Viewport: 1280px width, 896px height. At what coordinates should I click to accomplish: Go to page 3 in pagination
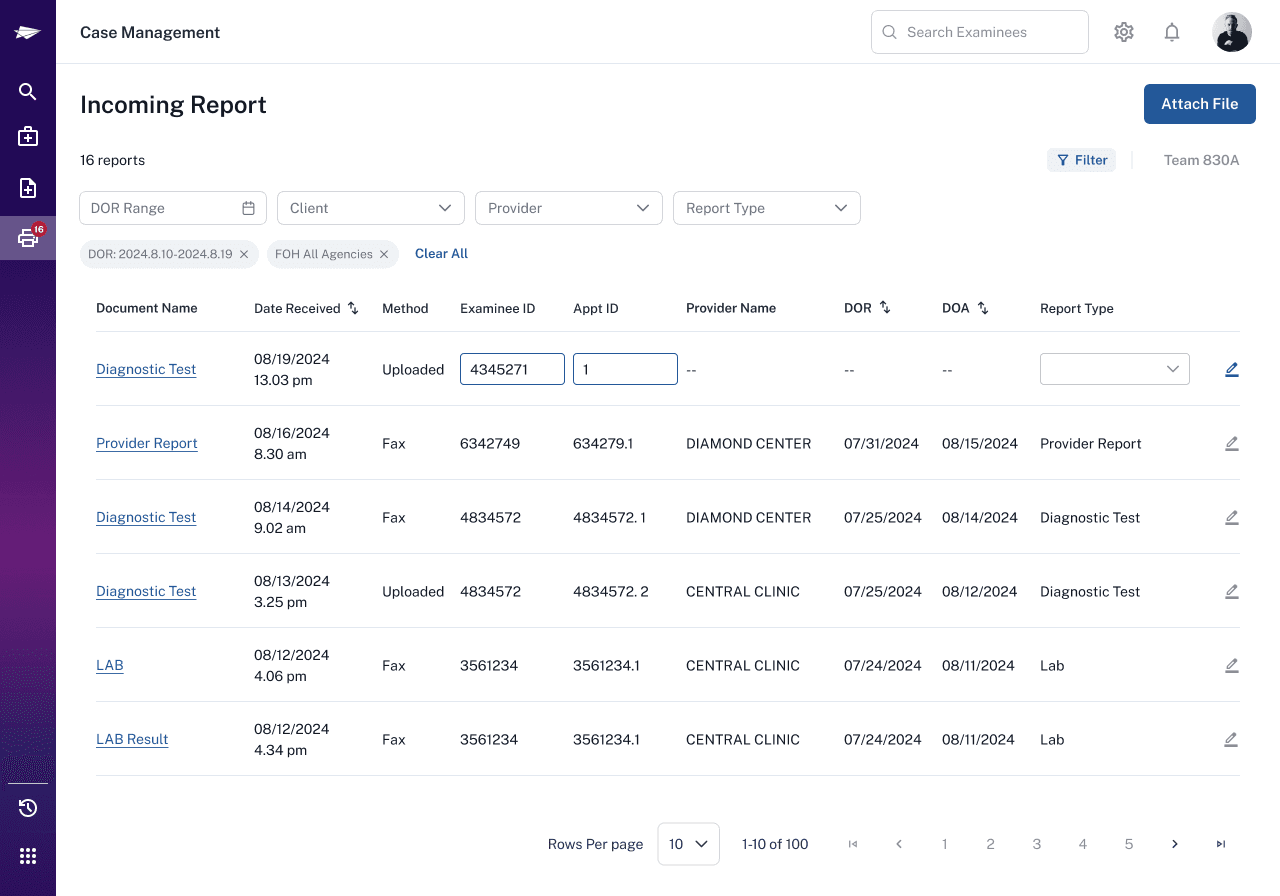pos(1037,844)
